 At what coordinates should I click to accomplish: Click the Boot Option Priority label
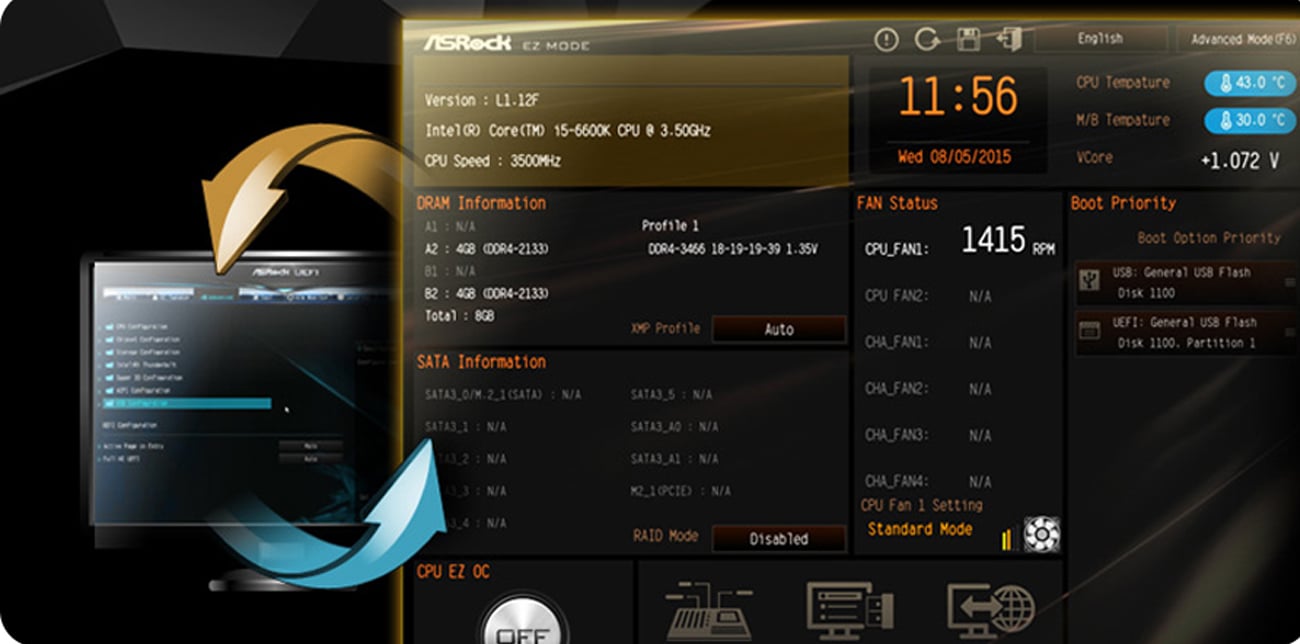pos(1209,238)
